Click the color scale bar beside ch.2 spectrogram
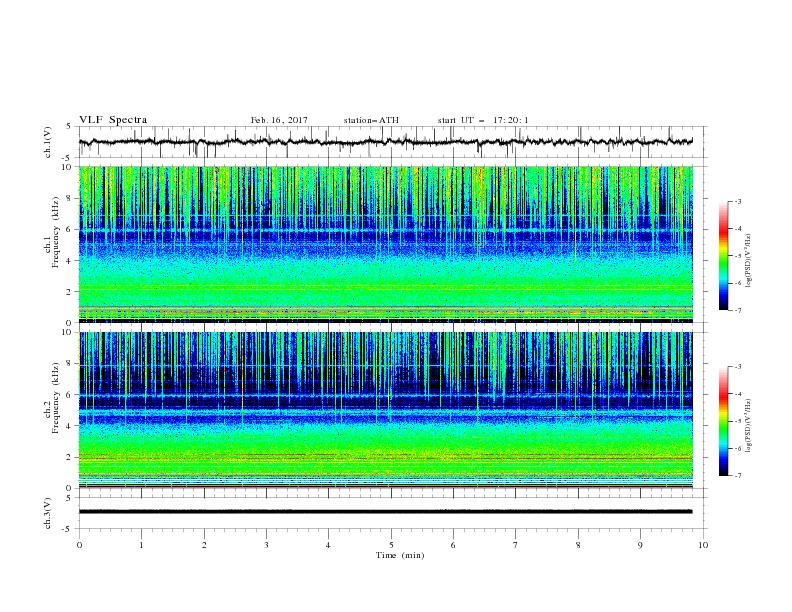 click(723, 421)
